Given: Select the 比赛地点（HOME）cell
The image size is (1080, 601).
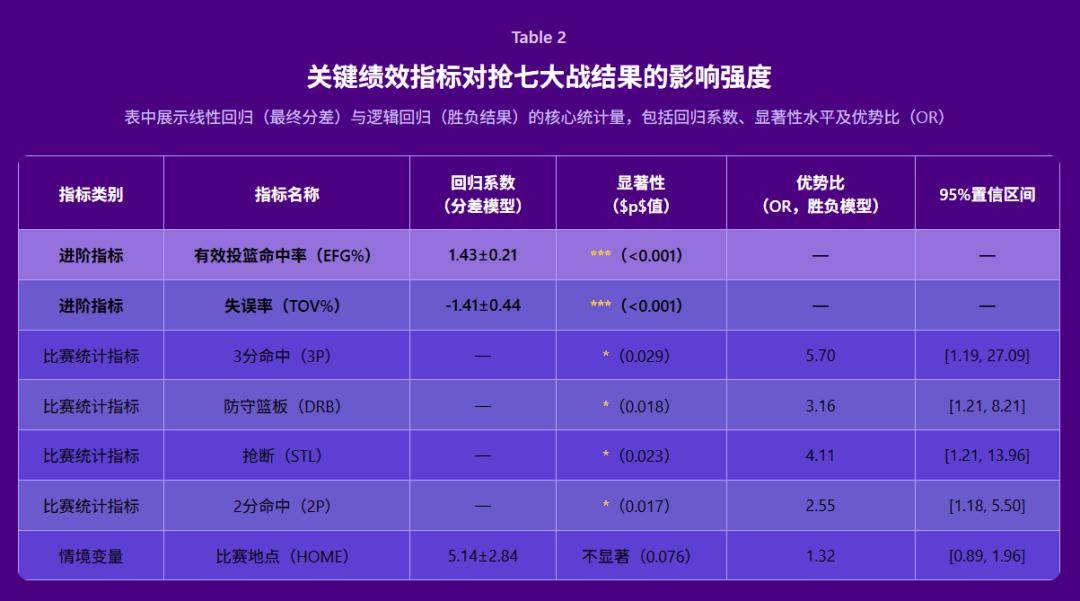Looking at the screenshot, I should pos(287,556).
